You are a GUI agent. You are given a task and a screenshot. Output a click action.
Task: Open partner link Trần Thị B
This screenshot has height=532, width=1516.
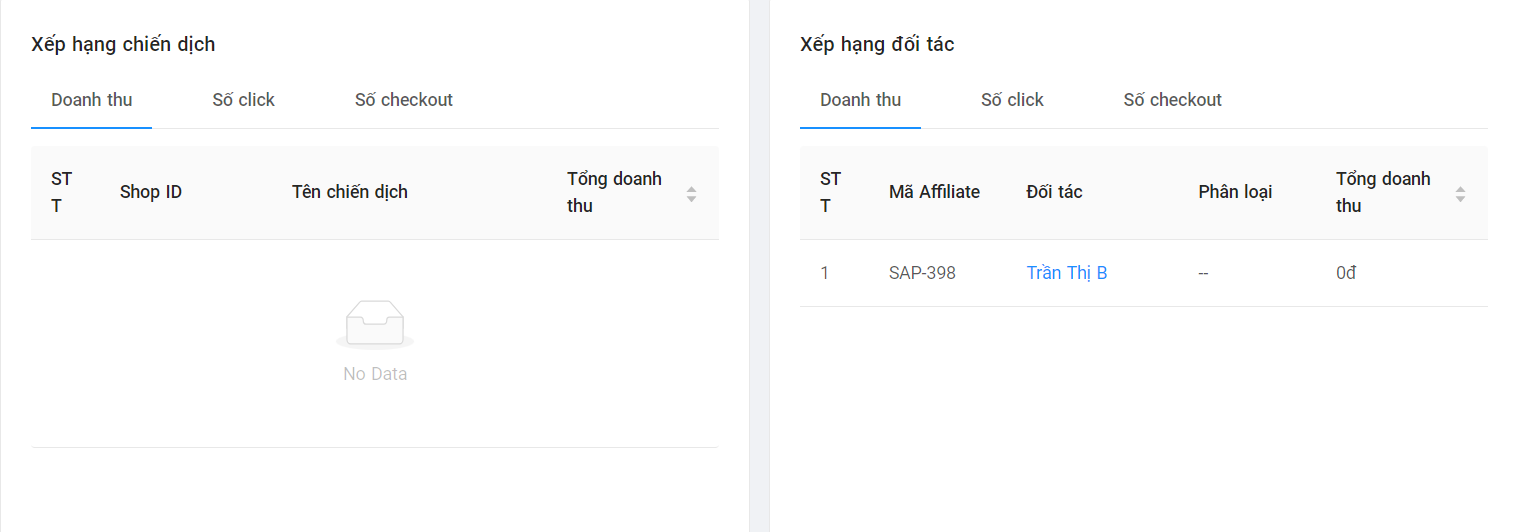[1067, 273]
